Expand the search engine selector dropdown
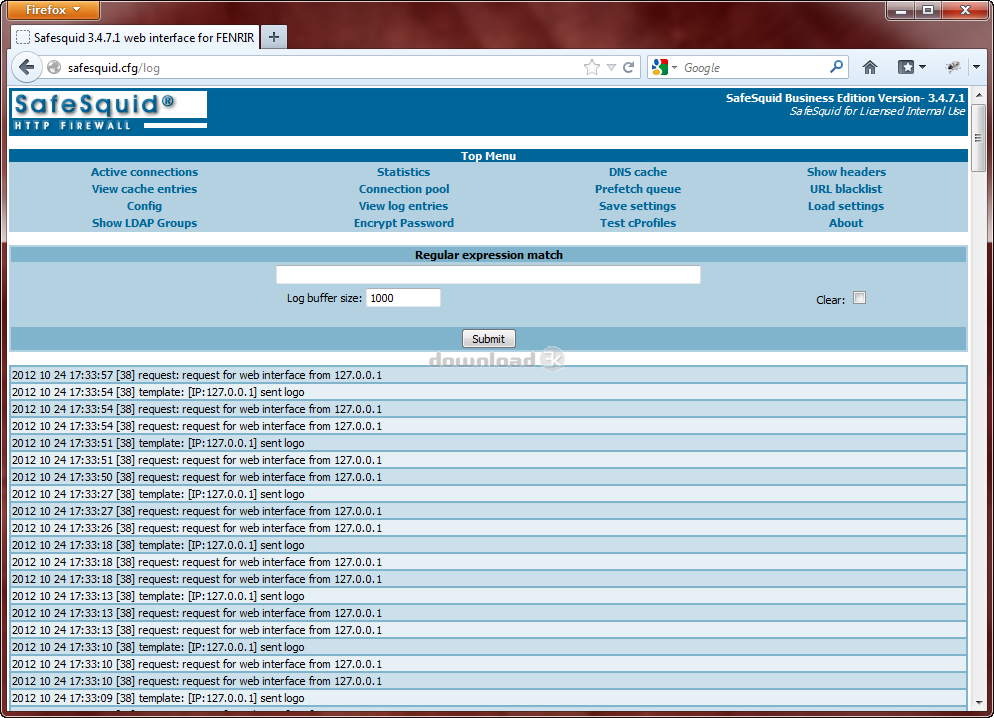994x718 pixels. pos(664,67)
